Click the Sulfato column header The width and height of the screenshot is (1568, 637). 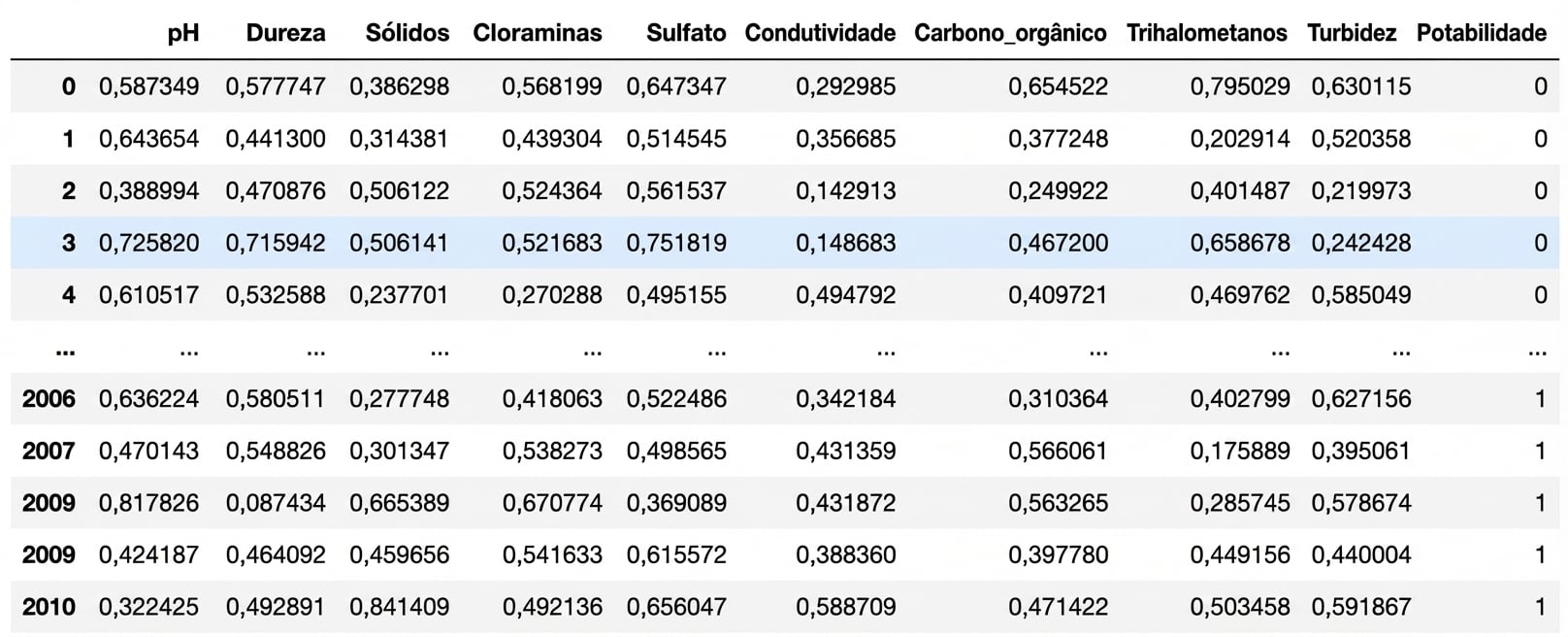coord(686,33)
